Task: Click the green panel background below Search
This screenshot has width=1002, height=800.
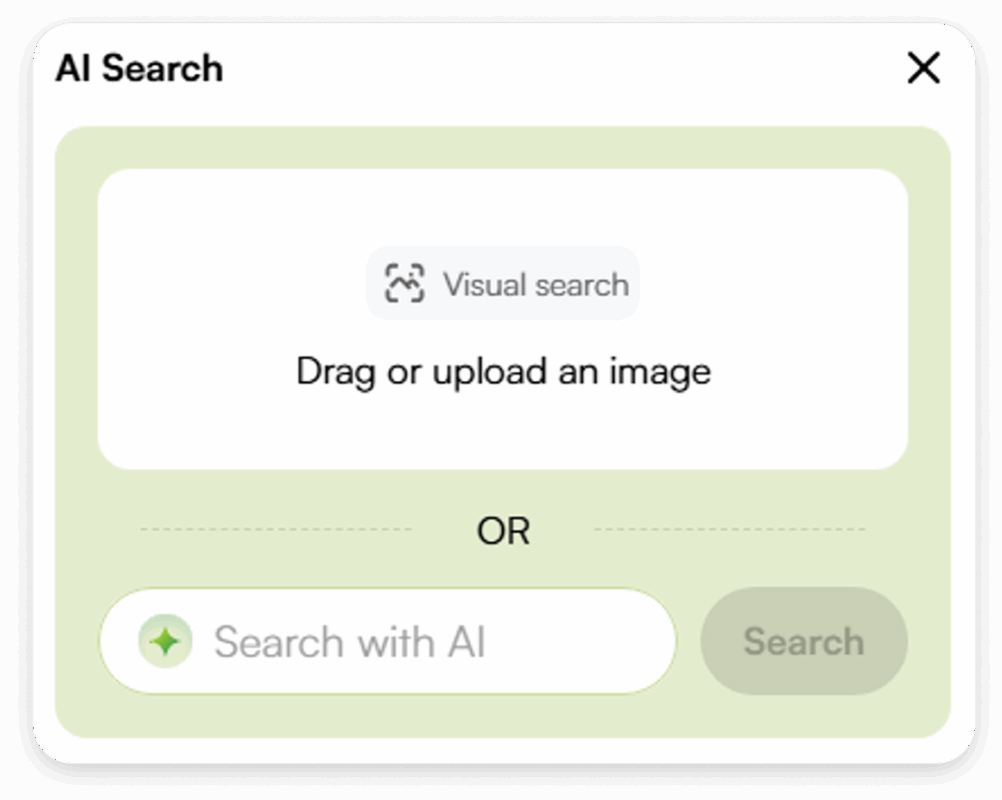Action: click(804, 715)
